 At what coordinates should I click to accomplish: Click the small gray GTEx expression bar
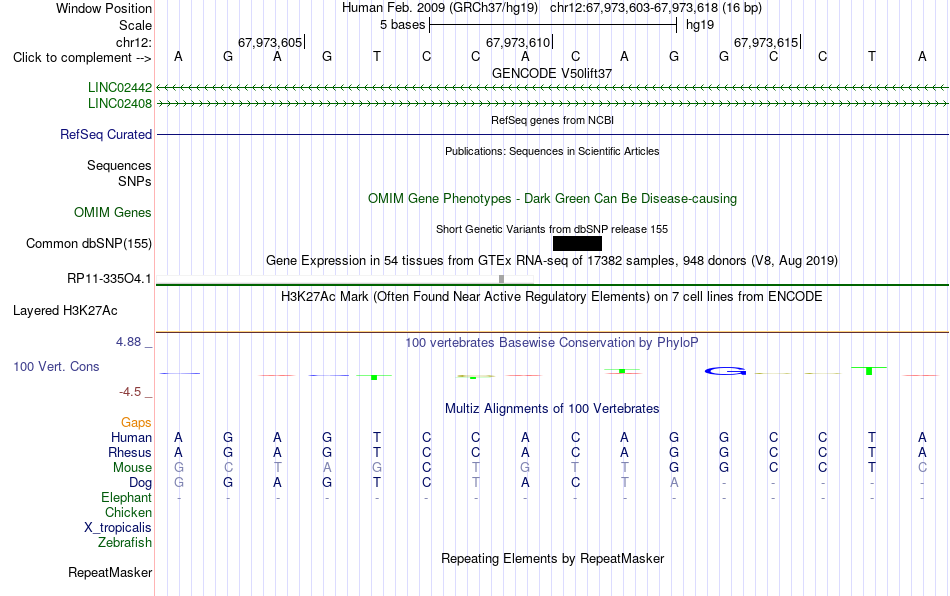(x=501, y=279)
